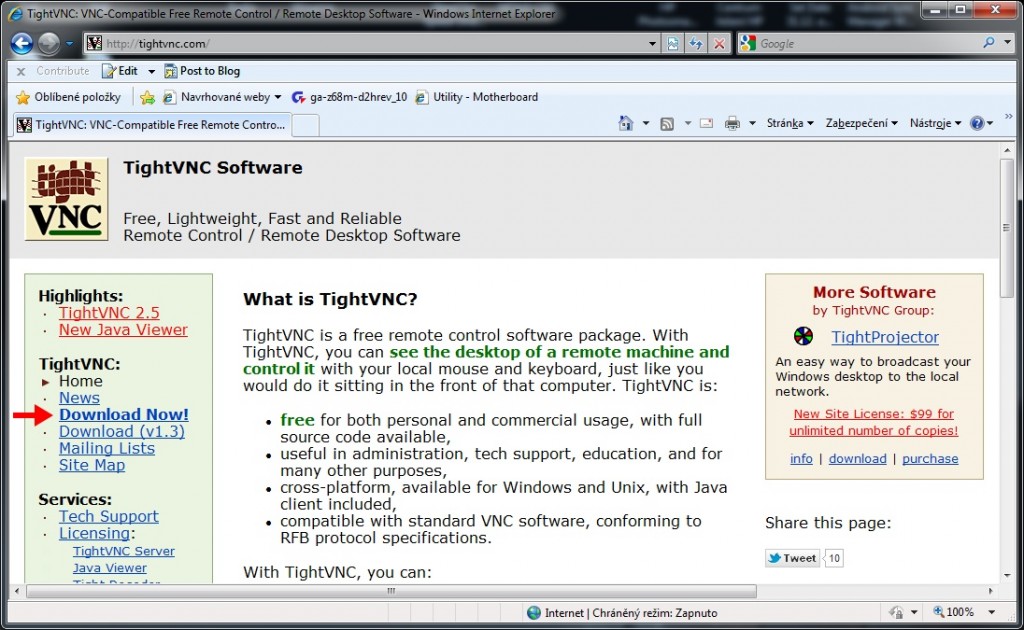The image size is (1024, 630).
Task: Open the Nástroje menu
Action: (935, 123)
